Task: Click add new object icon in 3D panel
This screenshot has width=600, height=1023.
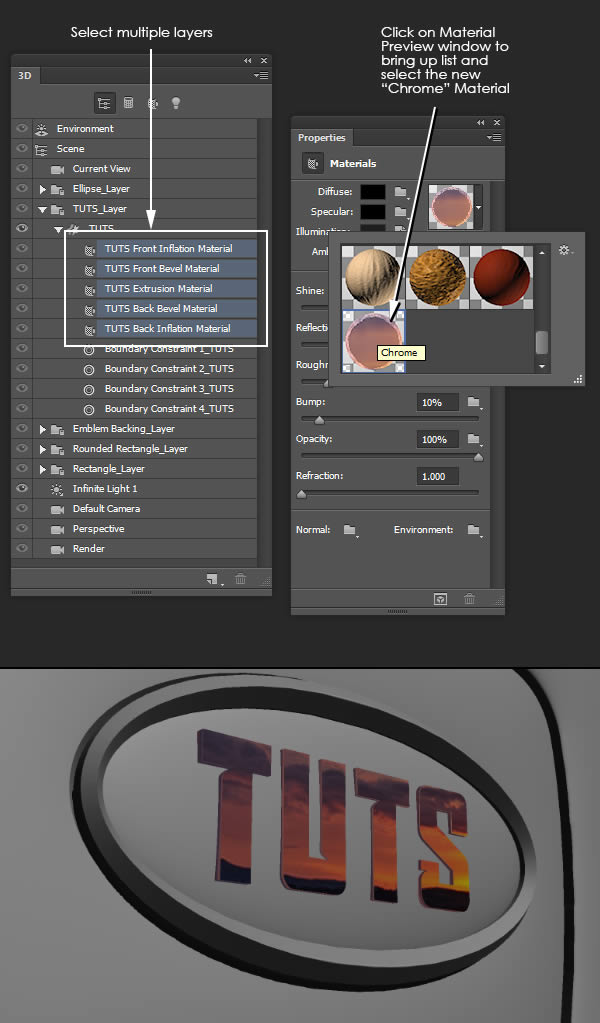Action: 214,579
